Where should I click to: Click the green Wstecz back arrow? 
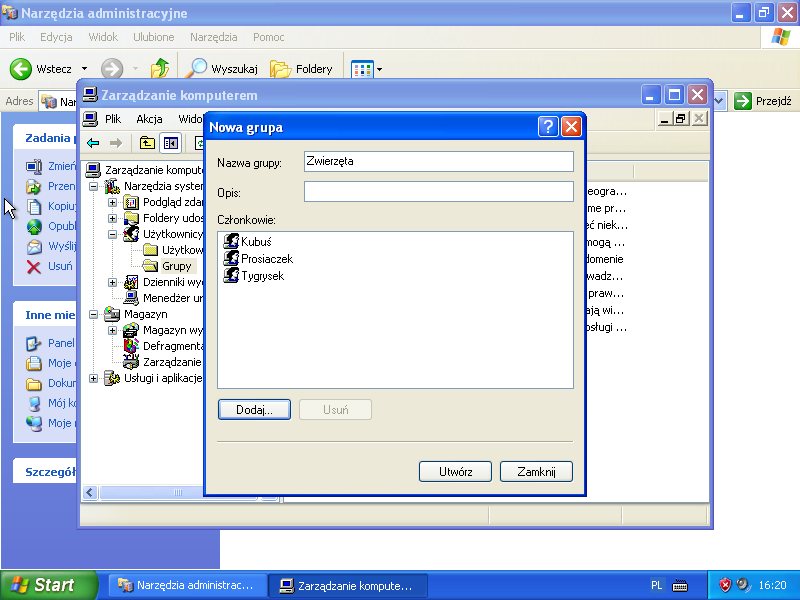tap(21, 69)
